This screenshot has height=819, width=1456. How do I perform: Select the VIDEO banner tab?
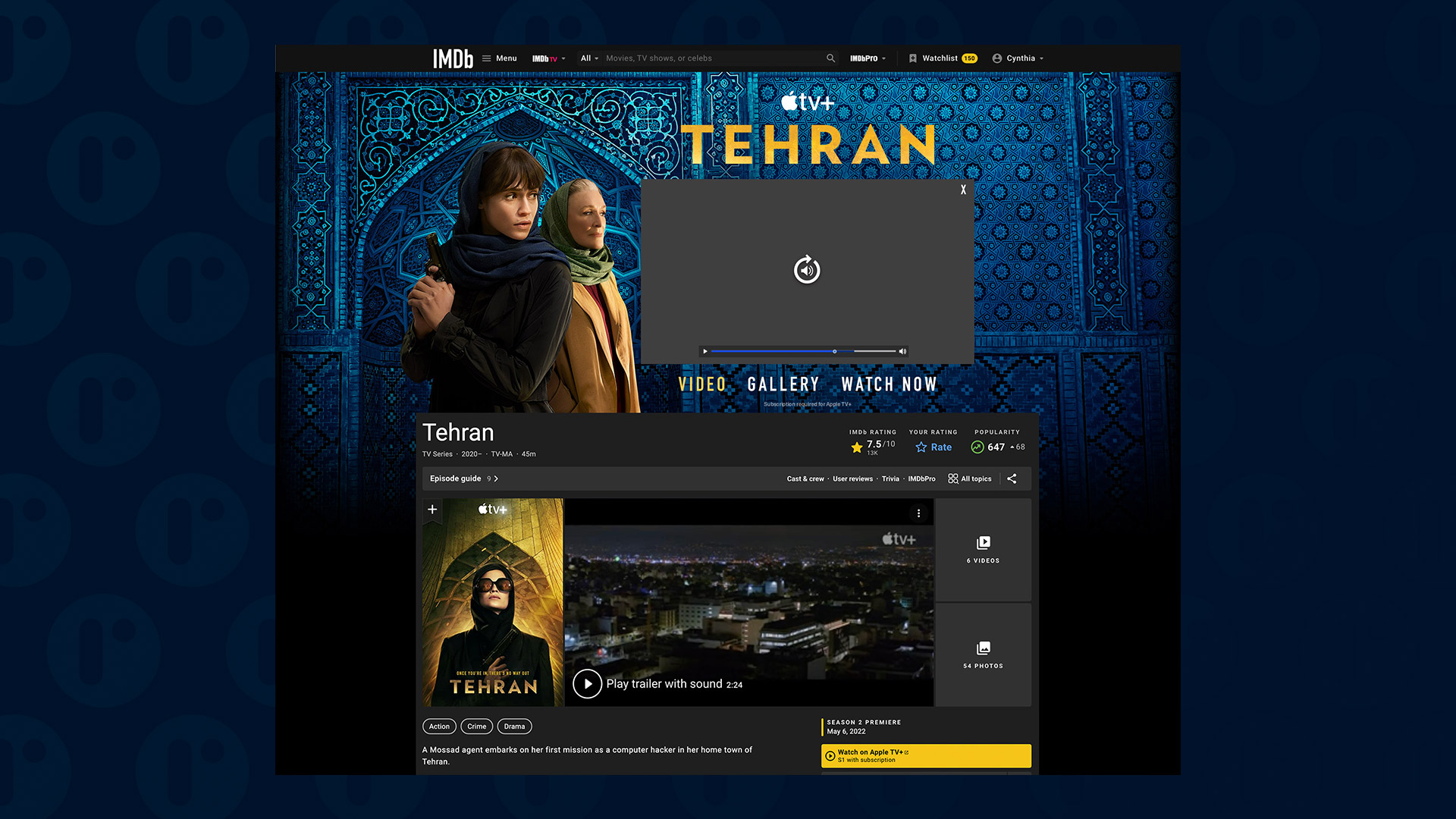(x=702, y=384)
